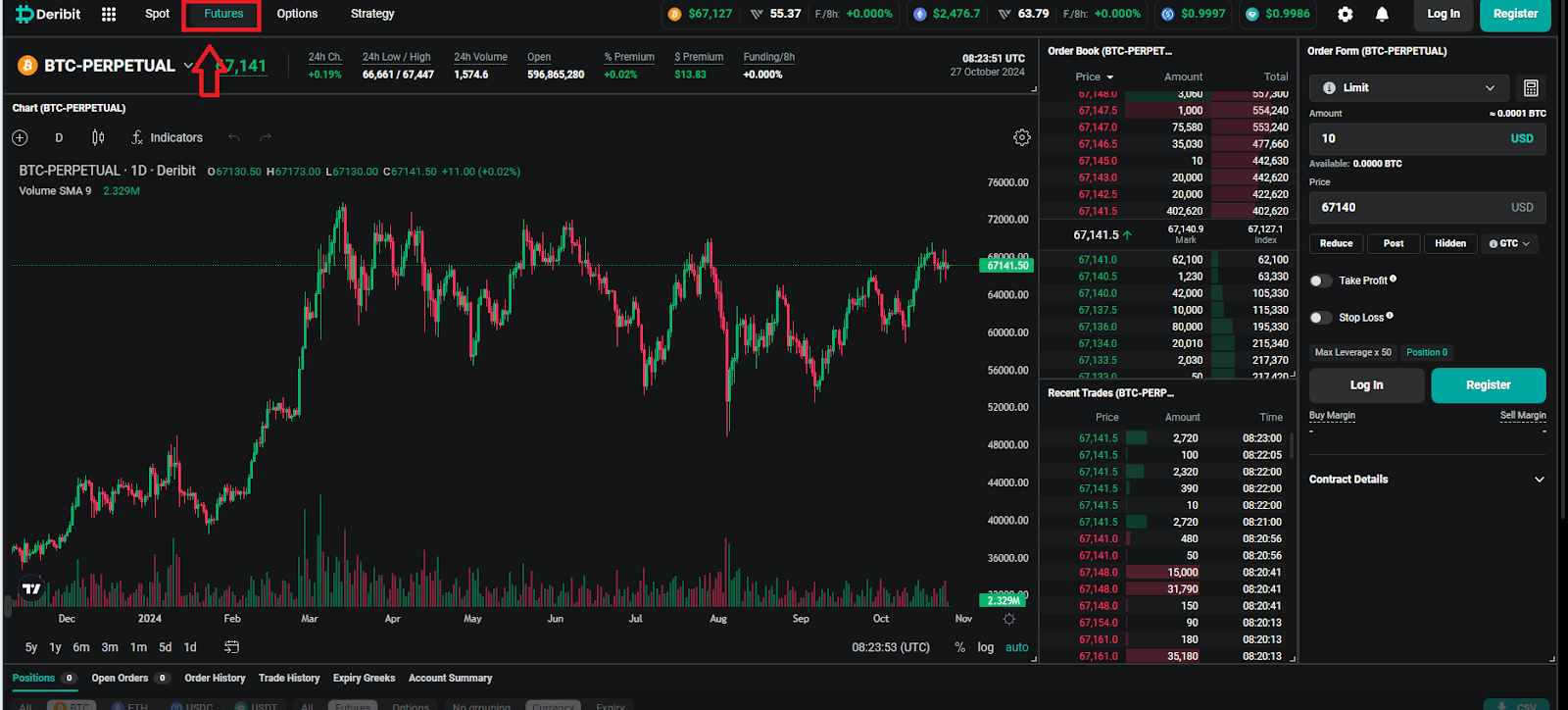Open the notifications bell
The height and width of the screenshot is (710, 1568).
tap(1382, 14)
